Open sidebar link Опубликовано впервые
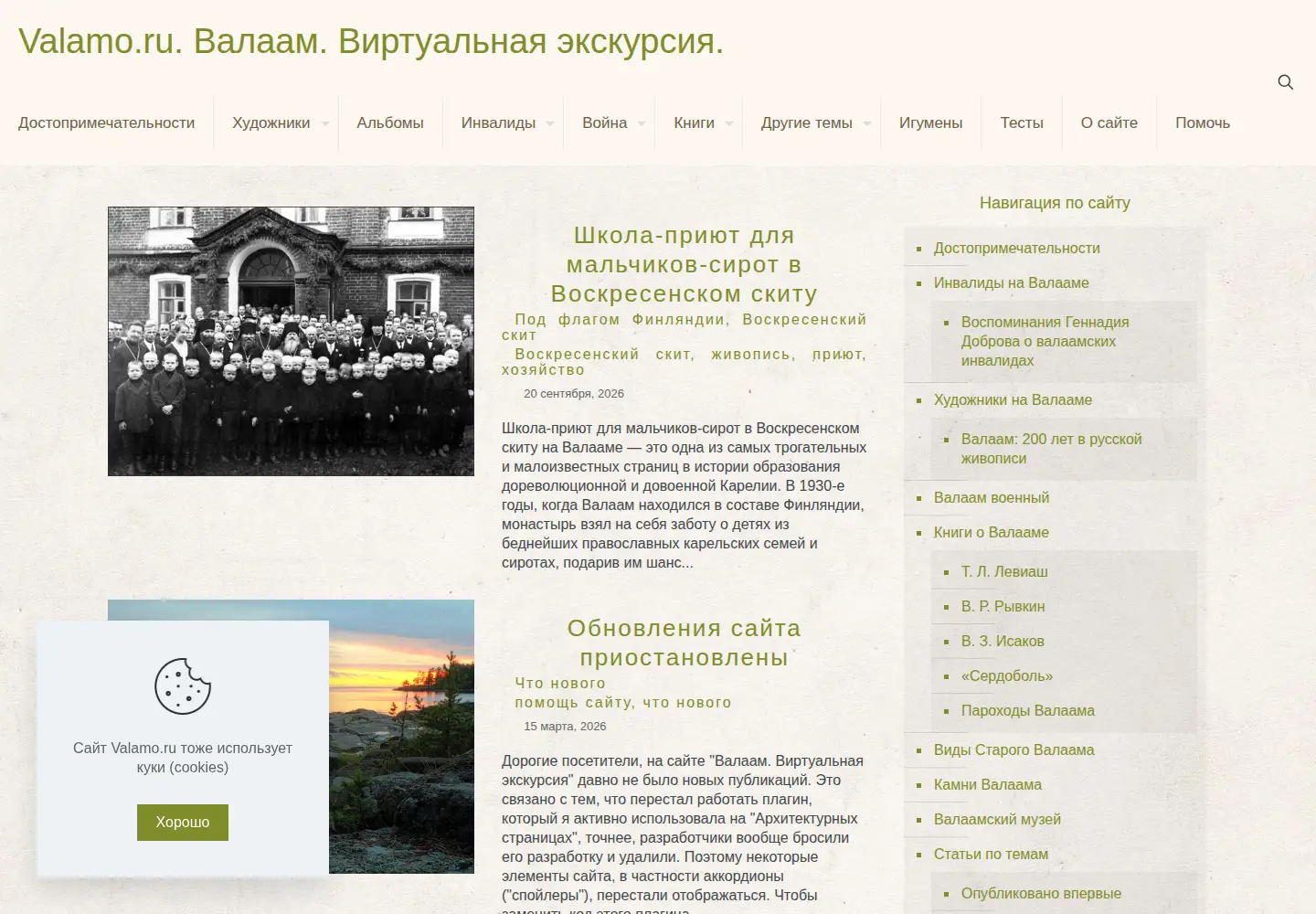Viewport: 1316px width, 914px height. tap(1041, 893)
